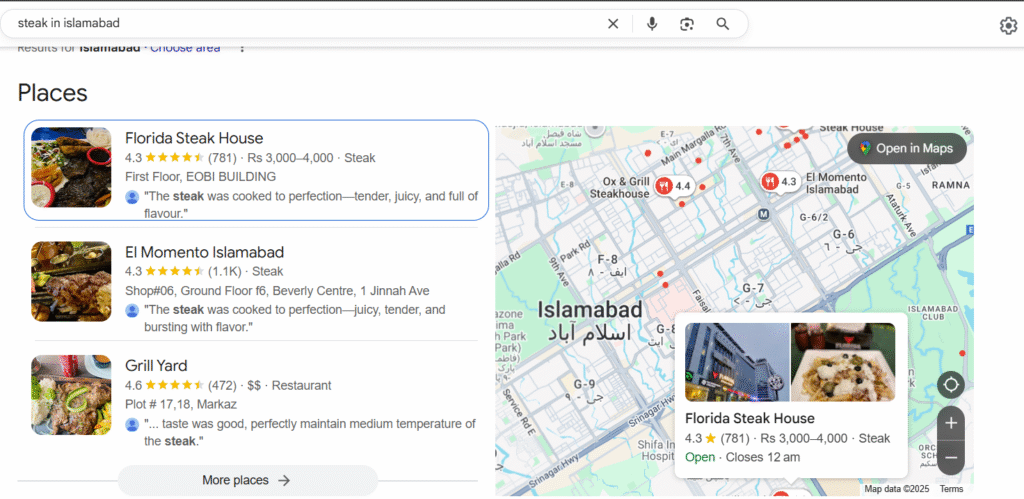Recenter map with my location icon
1024x499 pixels.
(950, 384)
